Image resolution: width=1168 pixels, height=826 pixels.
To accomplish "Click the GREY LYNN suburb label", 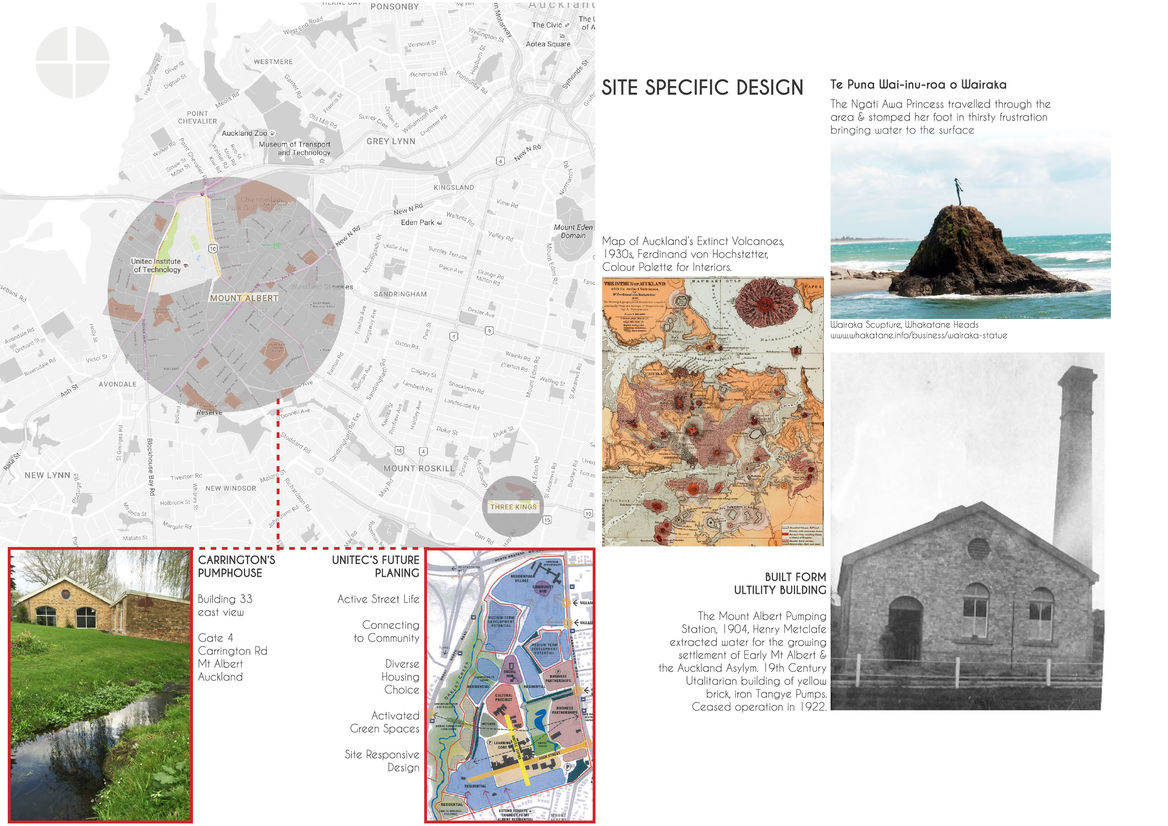I will 391,141.
